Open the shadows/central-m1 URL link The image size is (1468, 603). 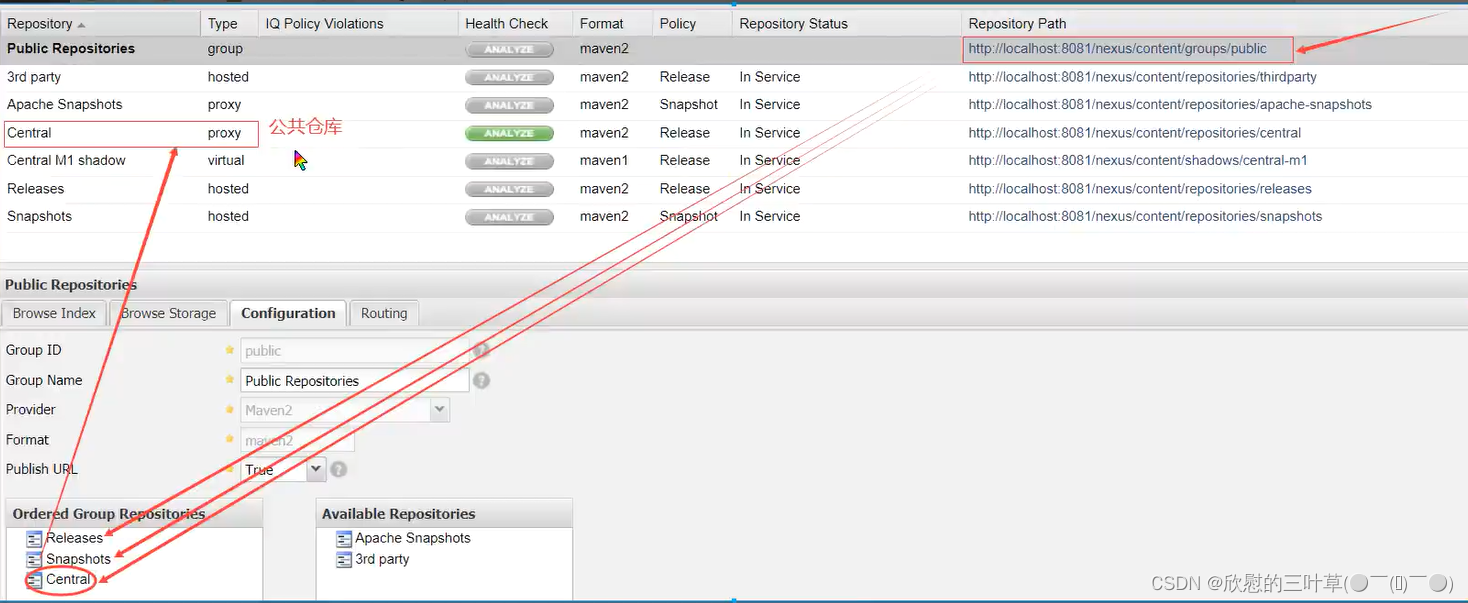coord(1137,161)
